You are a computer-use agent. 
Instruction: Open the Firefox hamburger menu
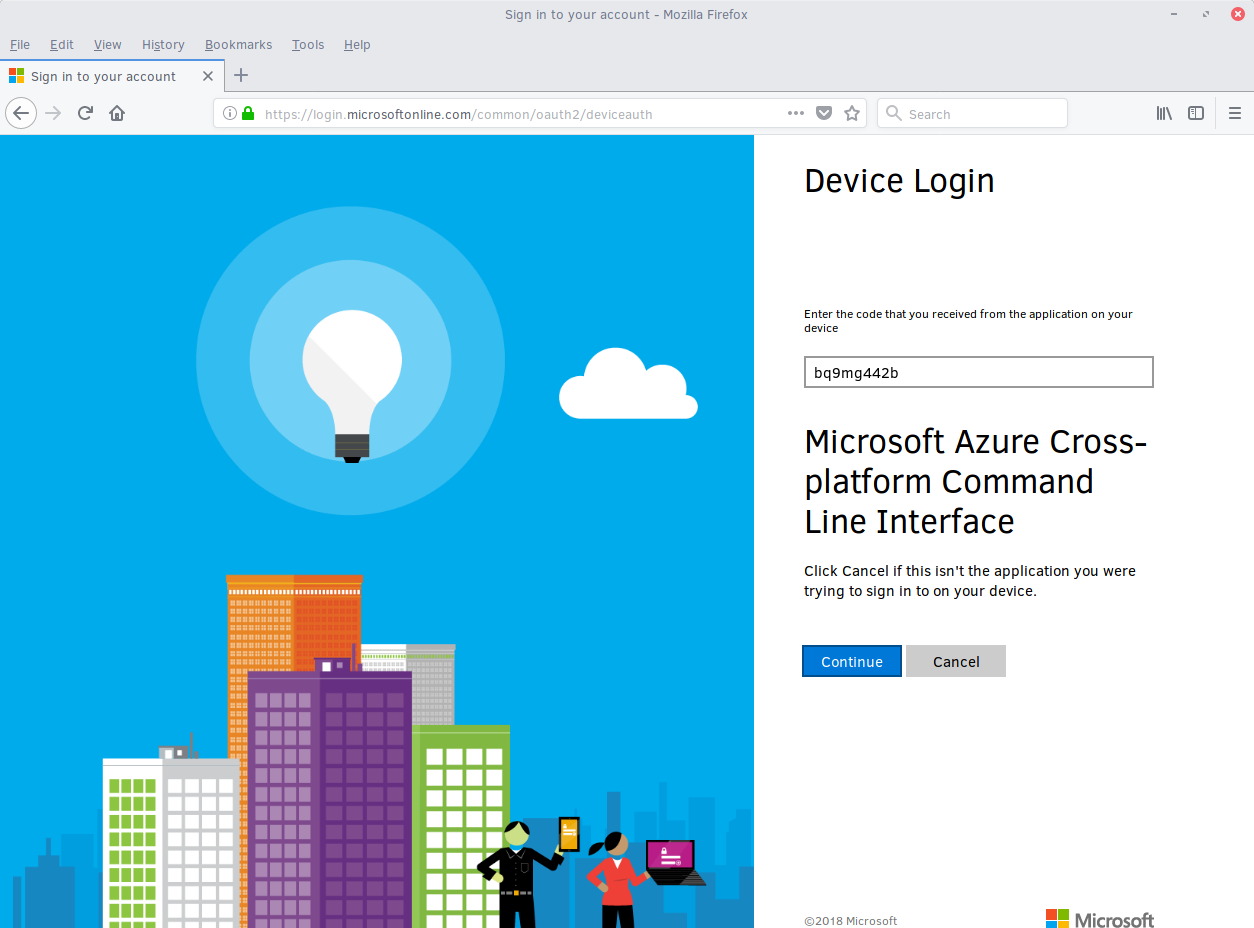click(x=1235, y=113)
